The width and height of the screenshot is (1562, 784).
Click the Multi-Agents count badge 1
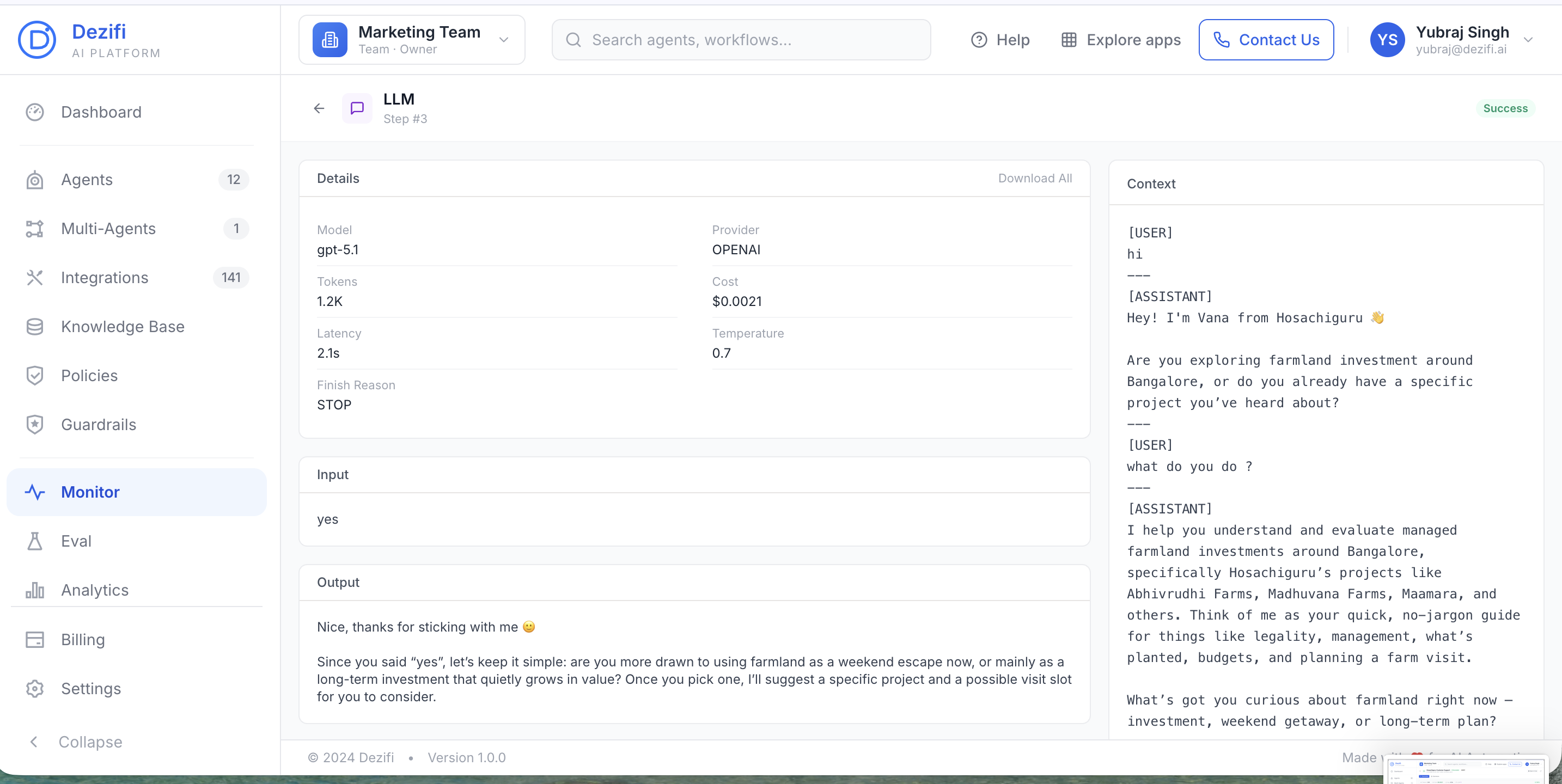coord(236,229)
